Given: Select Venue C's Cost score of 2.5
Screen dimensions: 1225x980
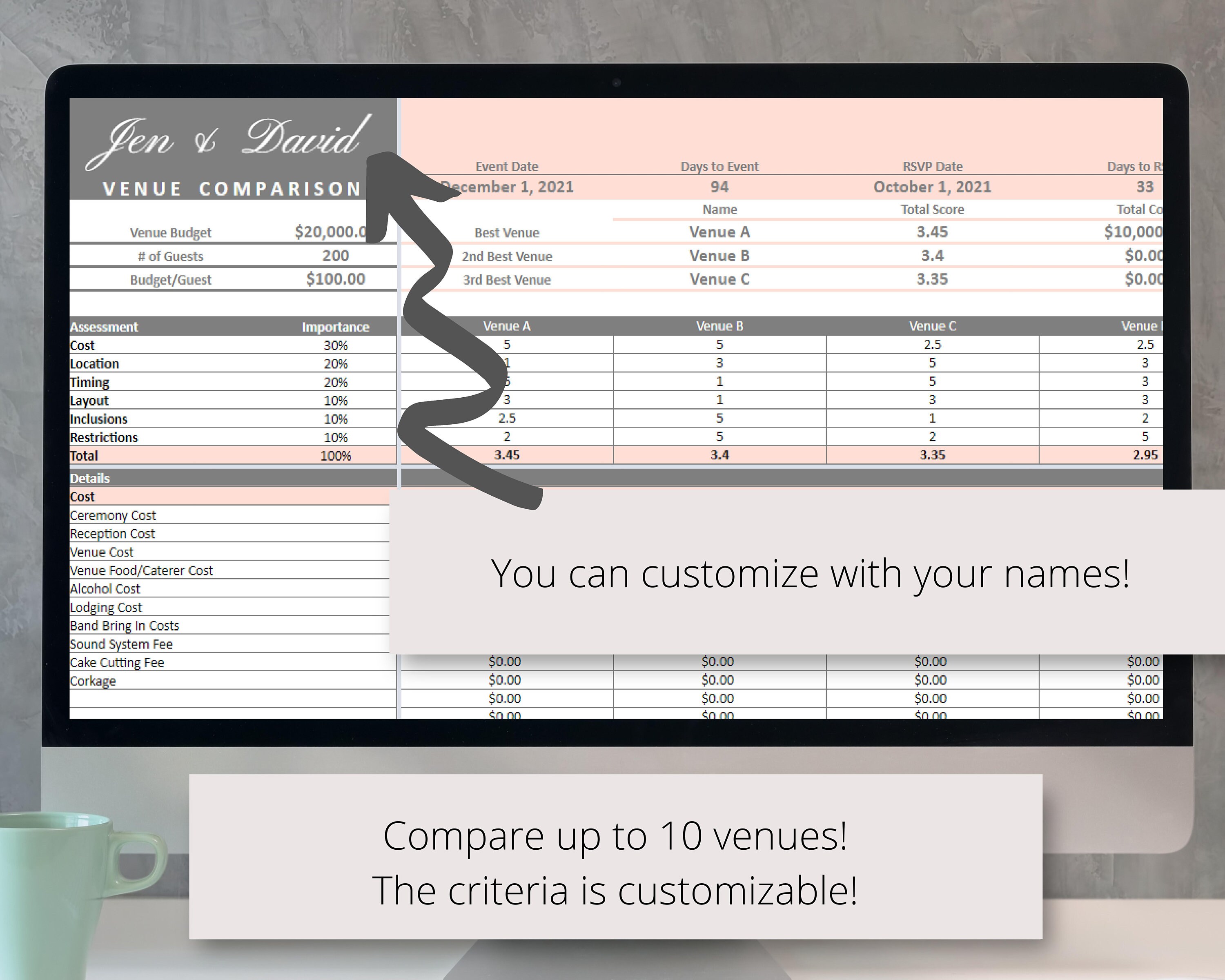Looking at the screenshot, I should [x=932, y=344].
